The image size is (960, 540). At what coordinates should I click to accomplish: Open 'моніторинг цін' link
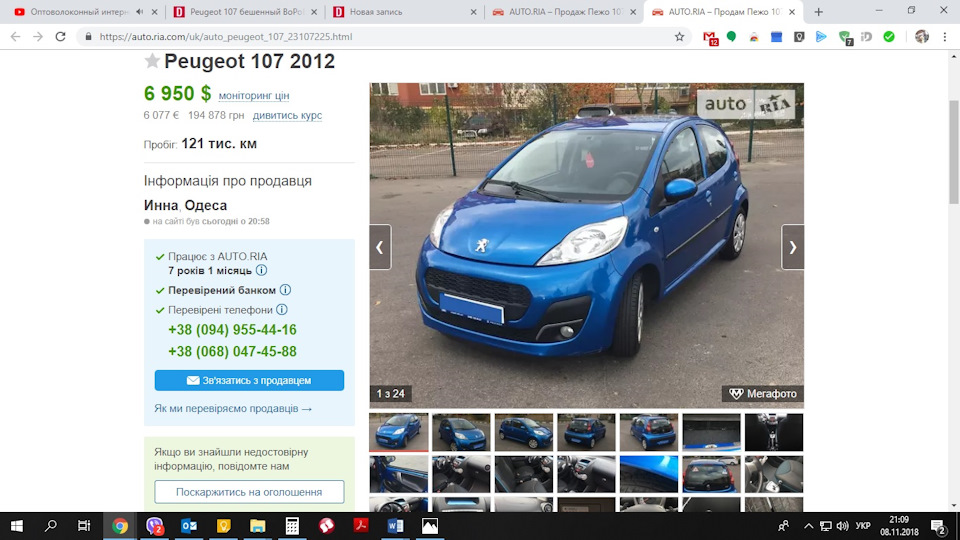[254, 96]
